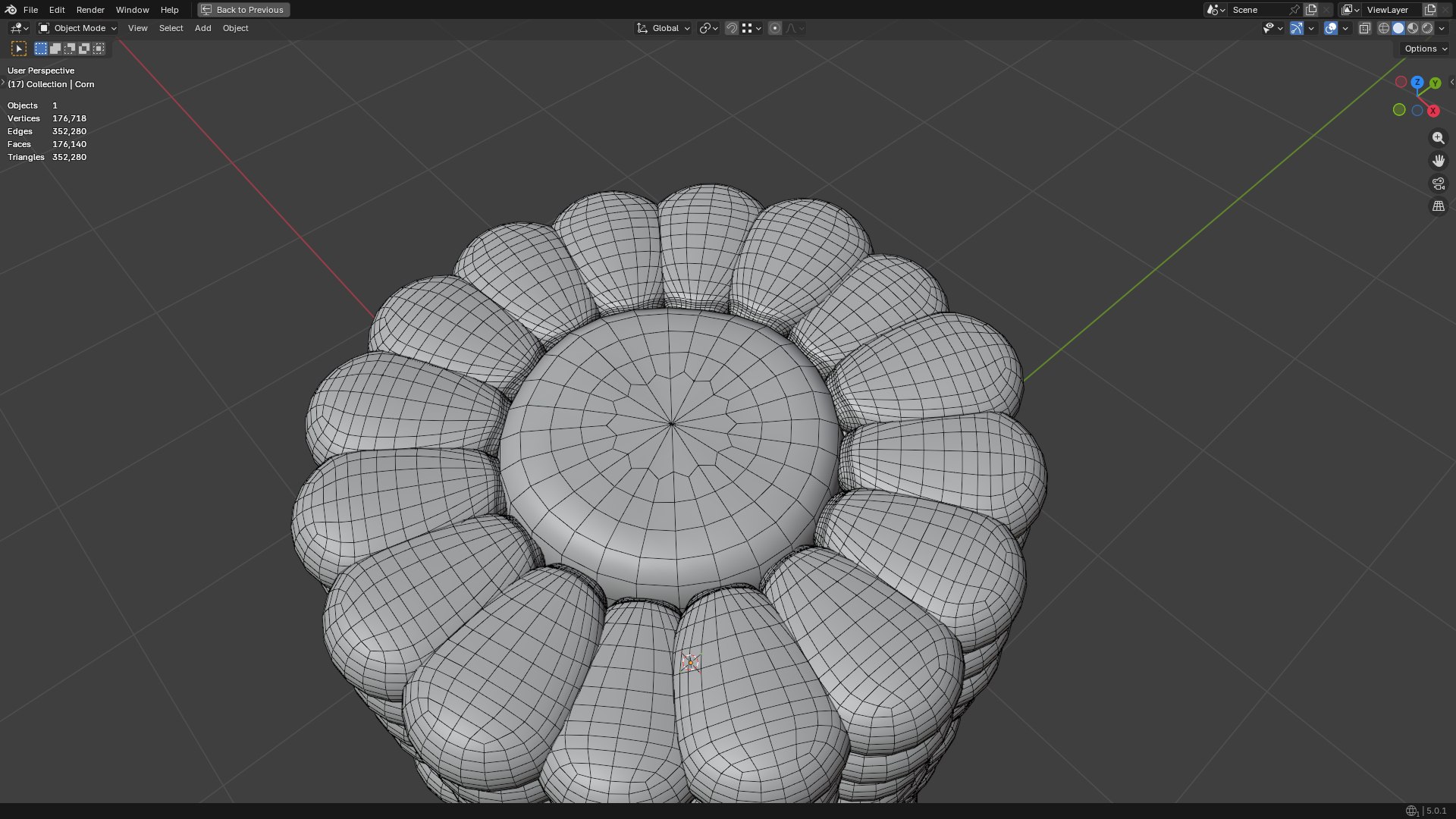This screenshot has height=819, width=1456.
Task: Snap view to negative Y axis circle
Action: 1399,110
